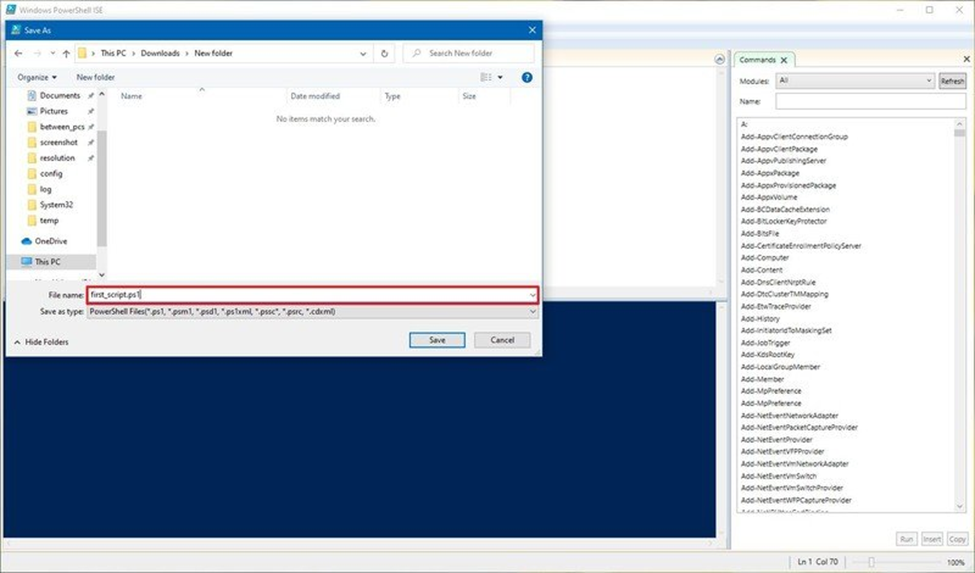975x573 pixels.
Task: Click the command Name field
Action: click(x=871, y=101)
